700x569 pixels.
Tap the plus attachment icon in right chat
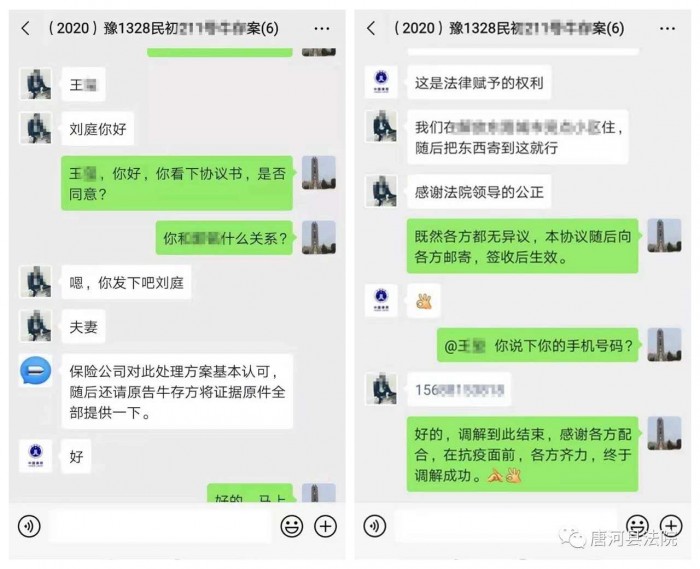point(671,526)
